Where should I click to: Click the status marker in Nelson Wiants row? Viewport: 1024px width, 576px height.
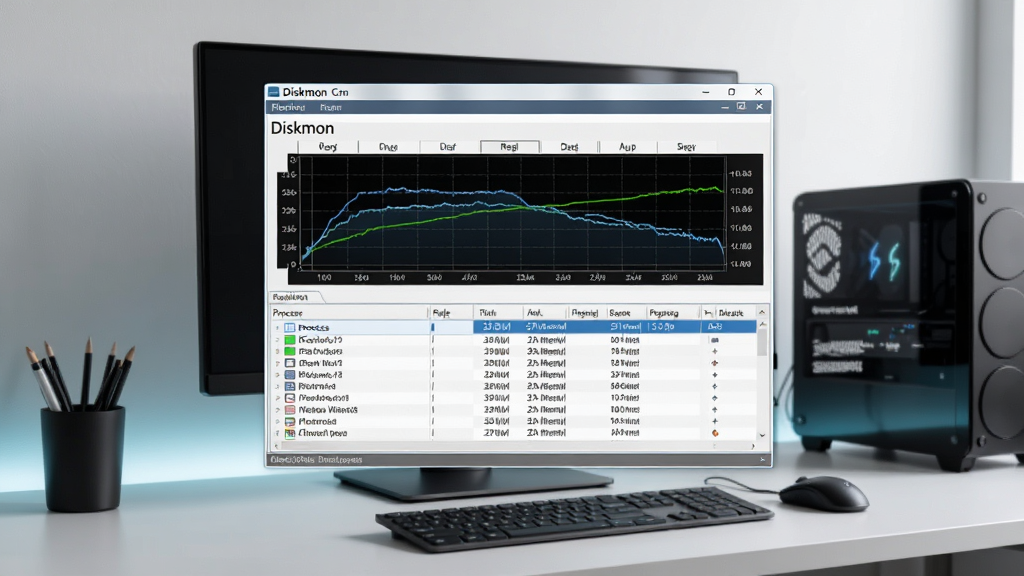click(x=715, y=410)
